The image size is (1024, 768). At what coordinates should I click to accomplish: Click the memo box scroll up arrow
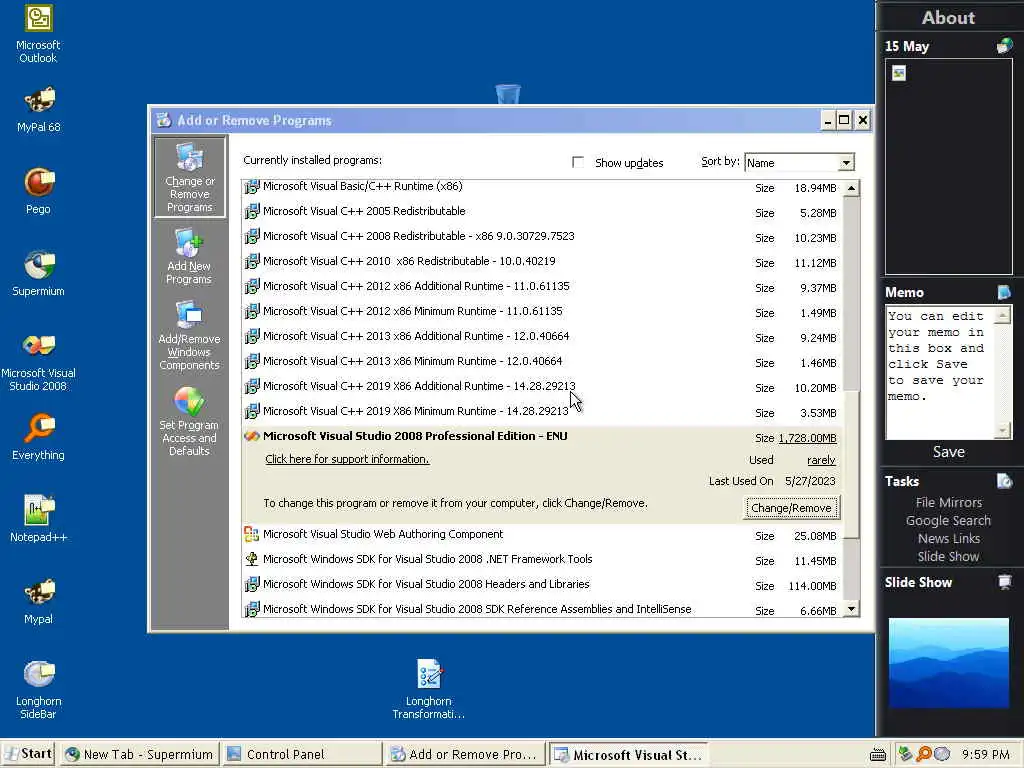(1002, 316)
